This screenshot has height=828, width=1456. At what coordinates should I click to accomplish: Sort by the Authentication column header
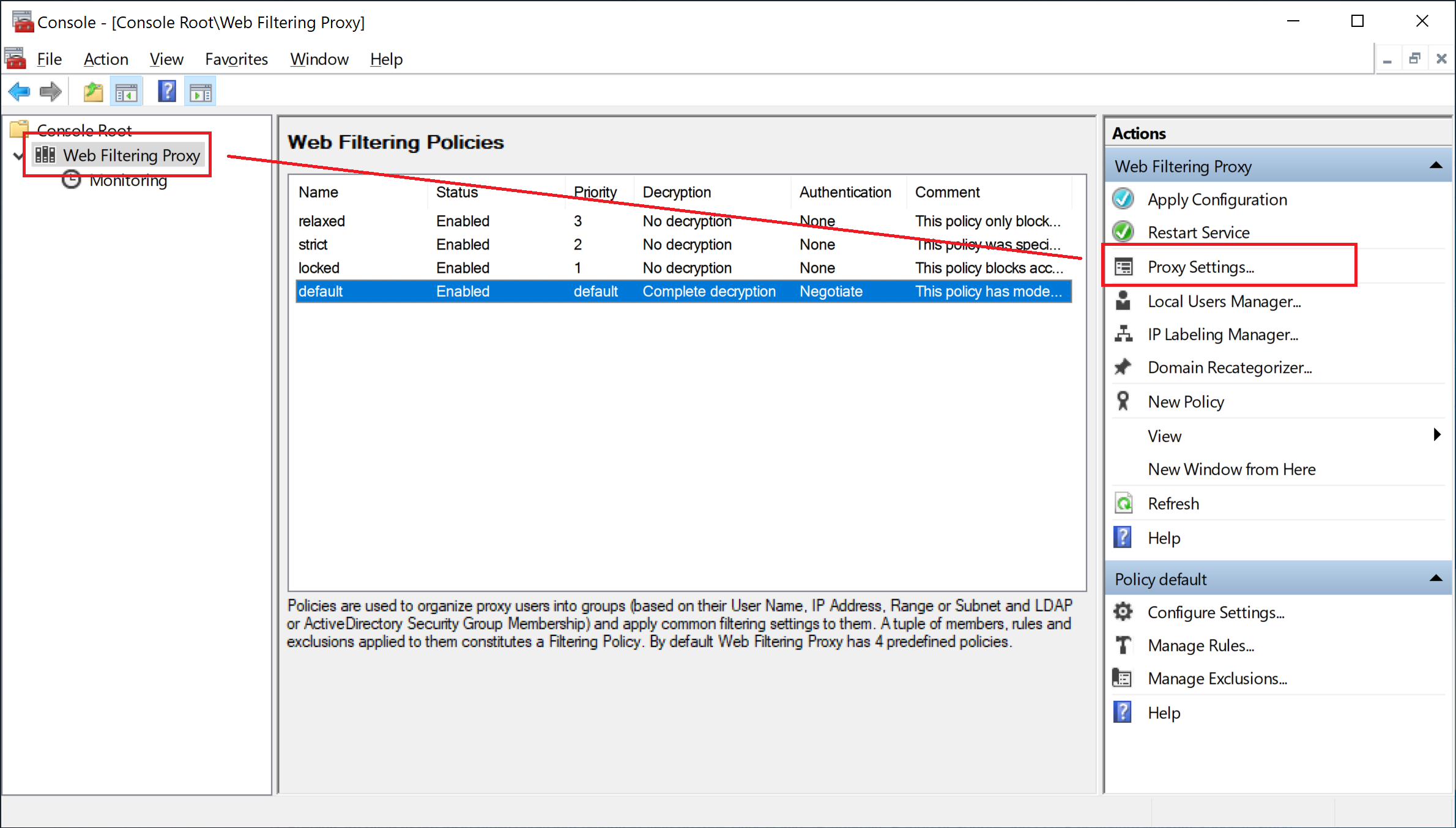[849, 192]
